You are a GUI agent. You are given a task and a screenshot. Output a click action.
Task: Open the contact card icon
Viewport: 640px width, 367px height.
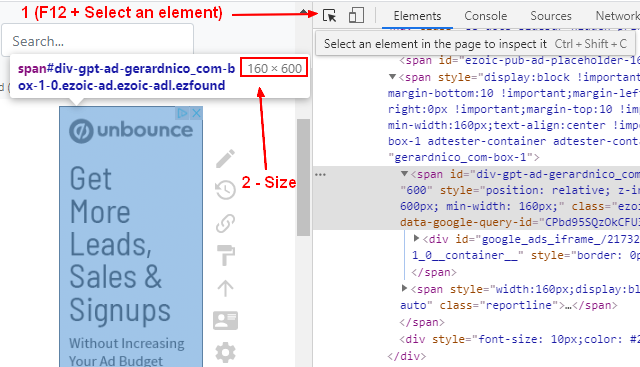tap(225, 320)
